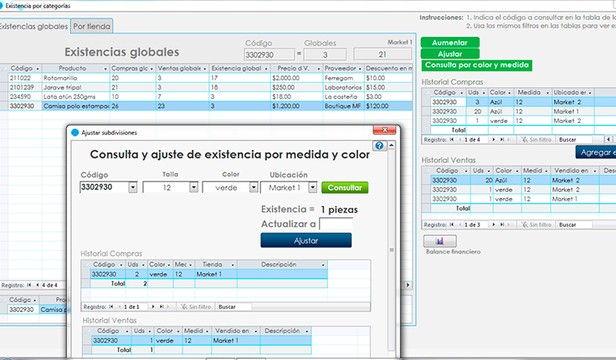The width and height of the screenshot is (616, 360).
Task: Select the Rotomartillo product row
Action: tap(206, 78)
